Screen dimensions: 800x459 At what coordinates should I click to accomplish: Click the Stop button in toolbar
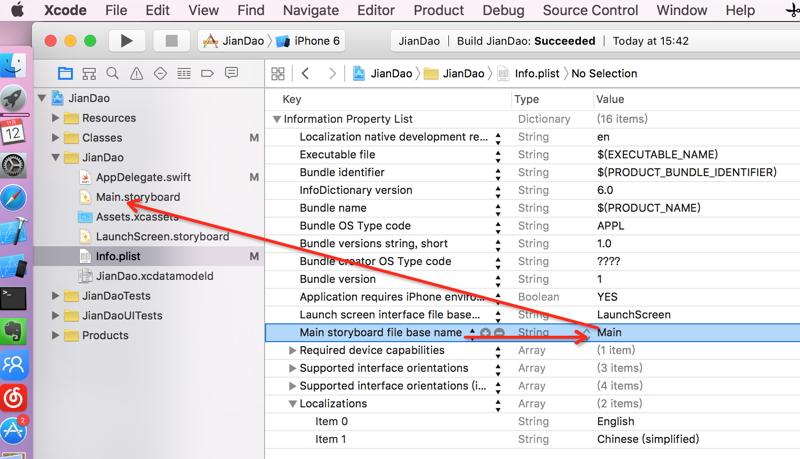(x=171, y=41)
